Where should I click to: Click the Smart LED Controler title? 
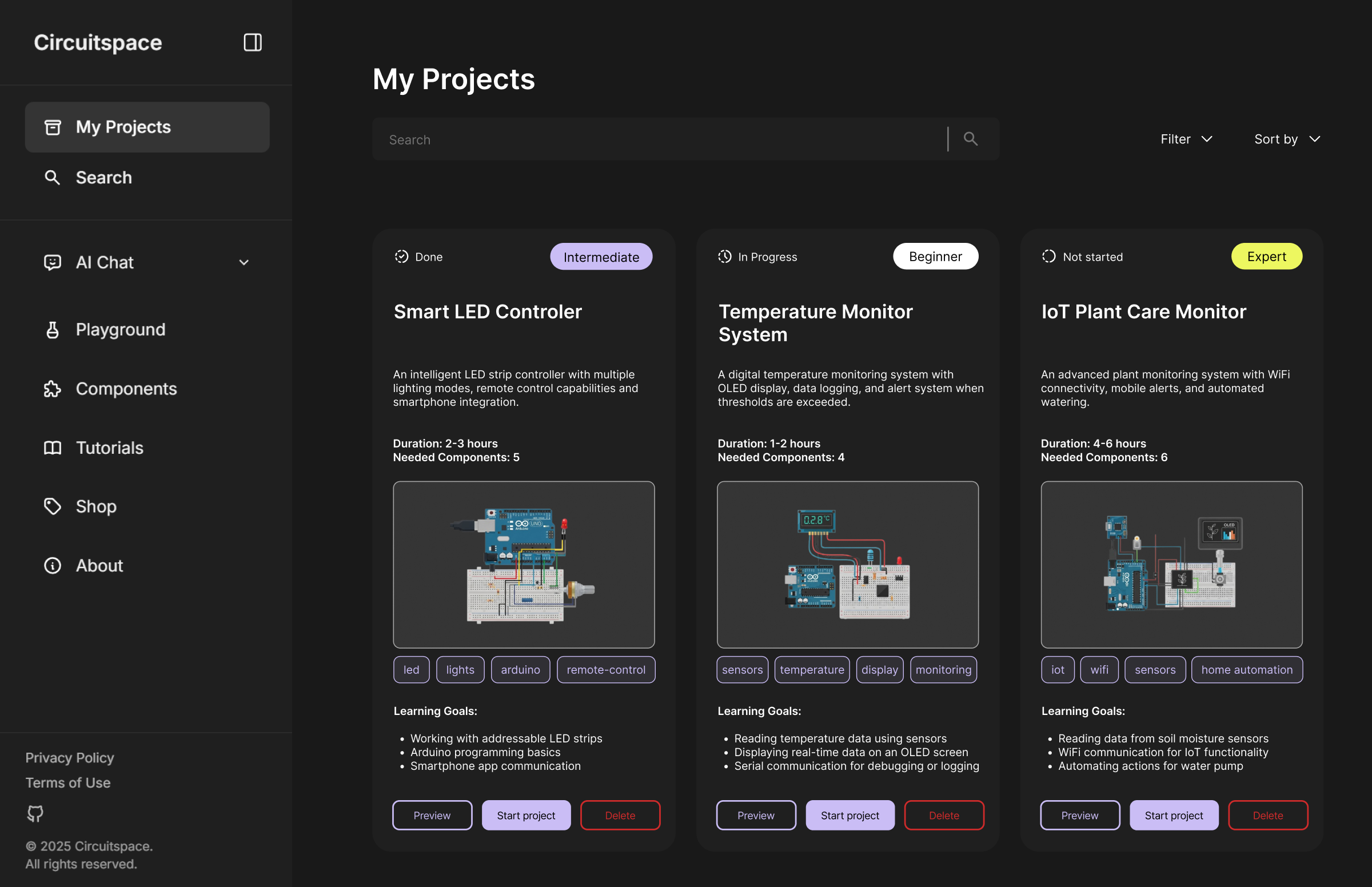click(487, 311)
